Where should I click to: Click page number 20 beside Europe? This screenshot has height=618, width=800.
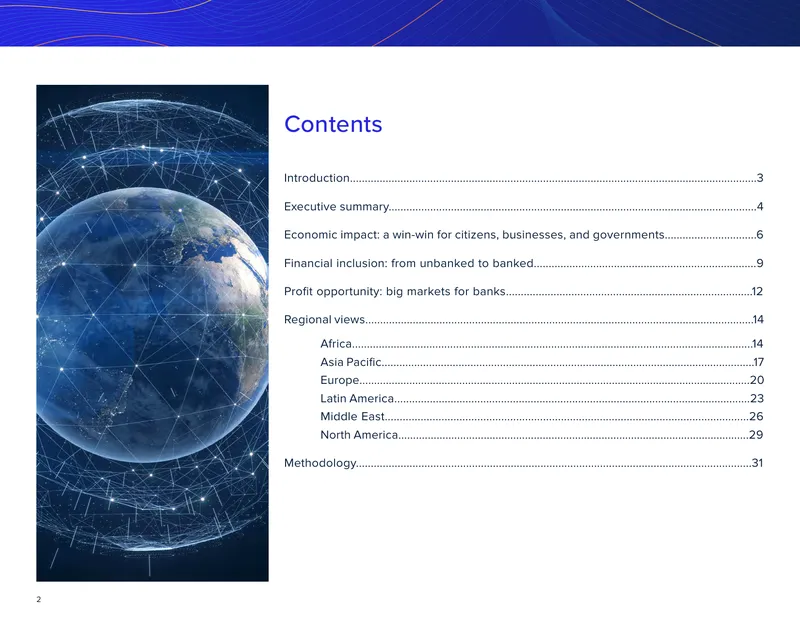(757, 380)
